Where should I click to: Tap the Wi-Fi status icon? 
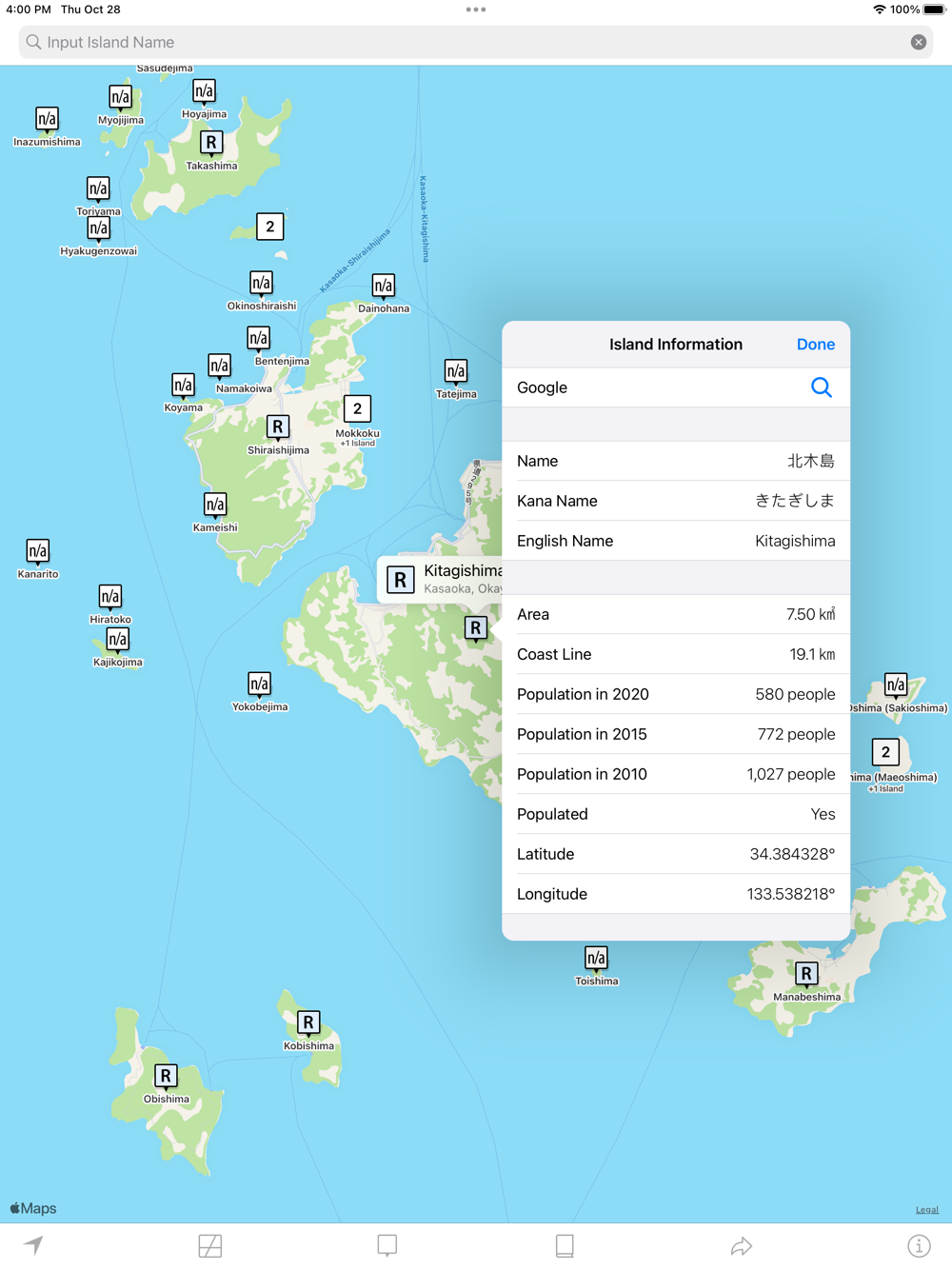coord(879,10)
